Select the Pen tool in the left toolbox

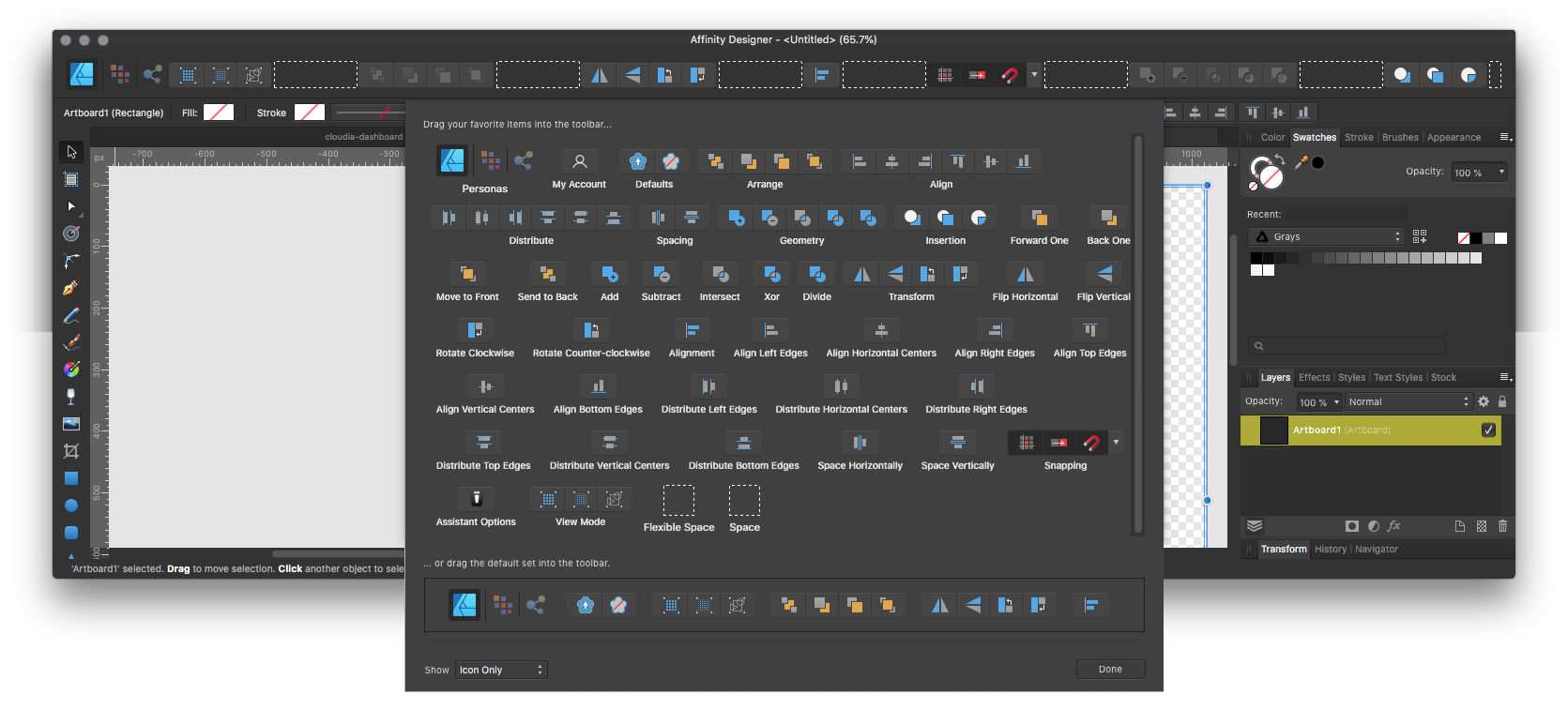(71, 288)
